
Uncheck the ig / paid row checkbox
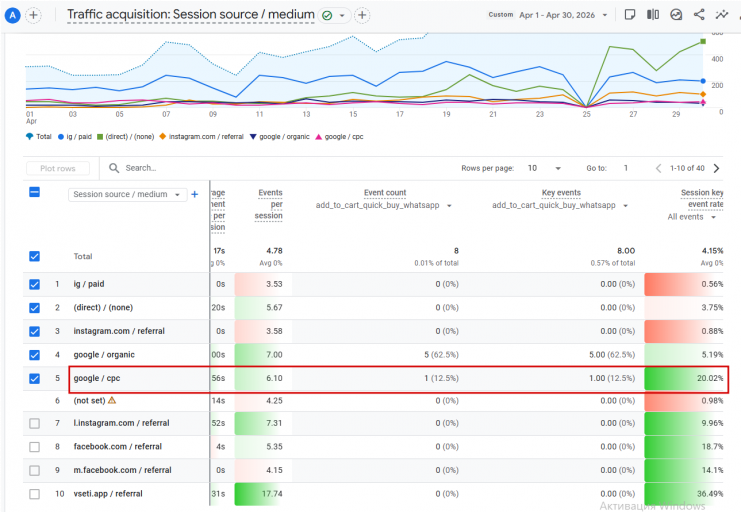tap(34, 284)
